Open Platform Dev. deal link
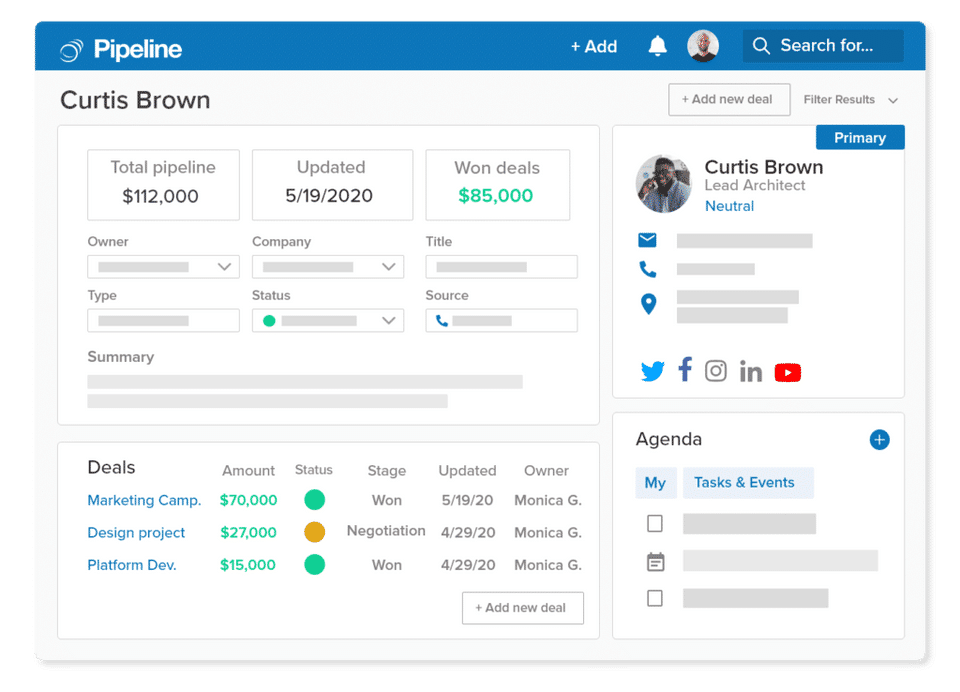Viewport: 960px width, 692px height. [132, 565]
